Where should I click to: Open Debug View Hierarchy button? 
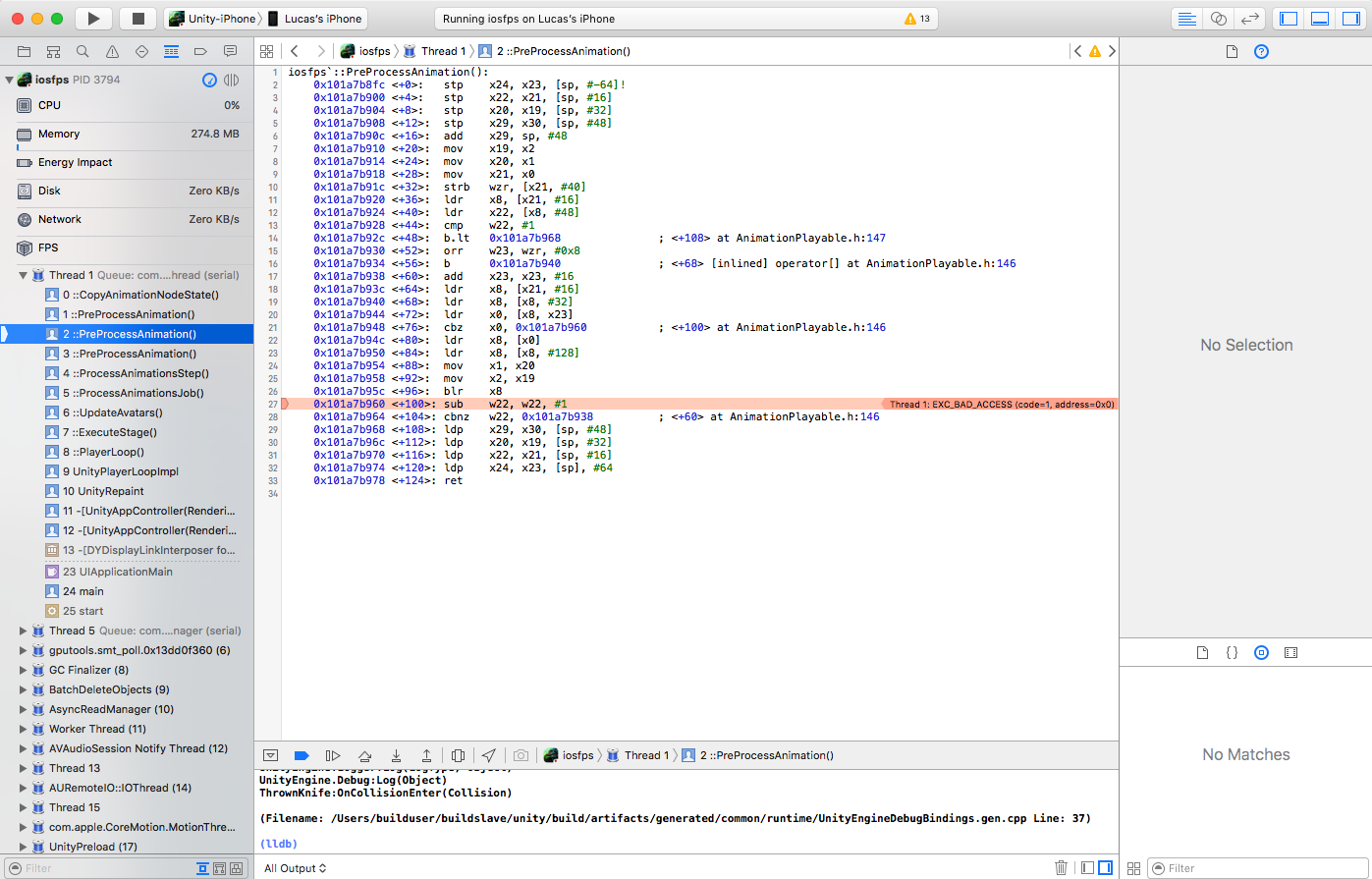coord(458,755)
